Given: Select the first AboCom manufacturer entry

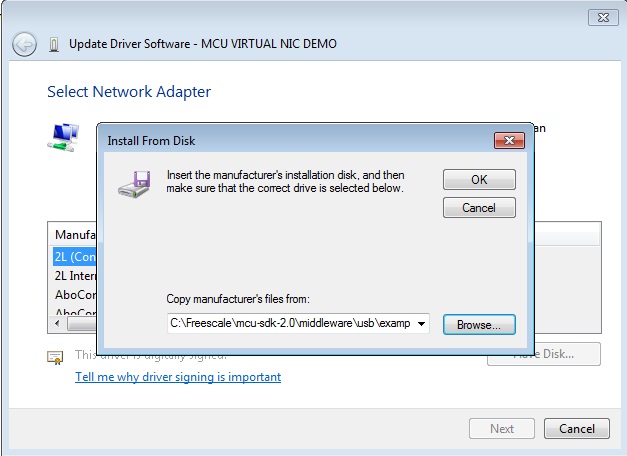Looking at the screenshot, I should click(x=75, y=296).
